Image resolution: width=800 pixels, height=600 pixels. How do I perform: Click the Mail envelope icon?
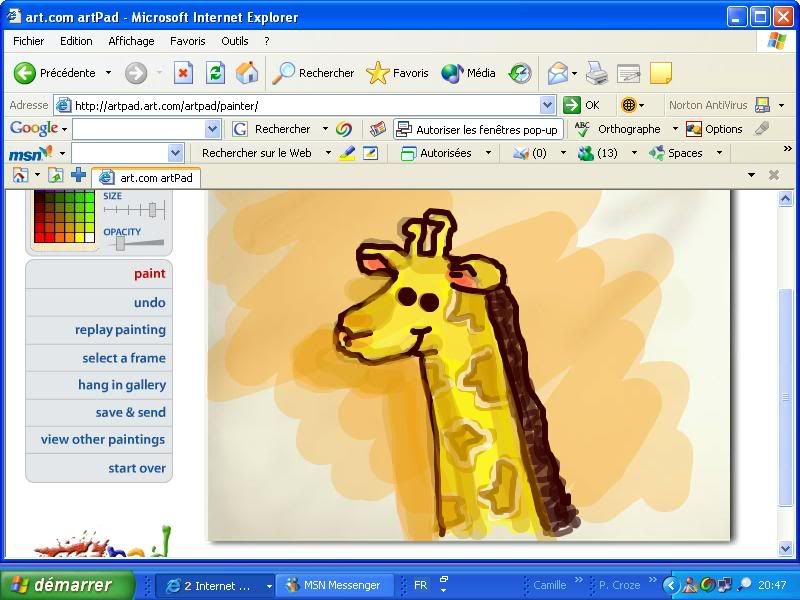click(x=558, y=73)
